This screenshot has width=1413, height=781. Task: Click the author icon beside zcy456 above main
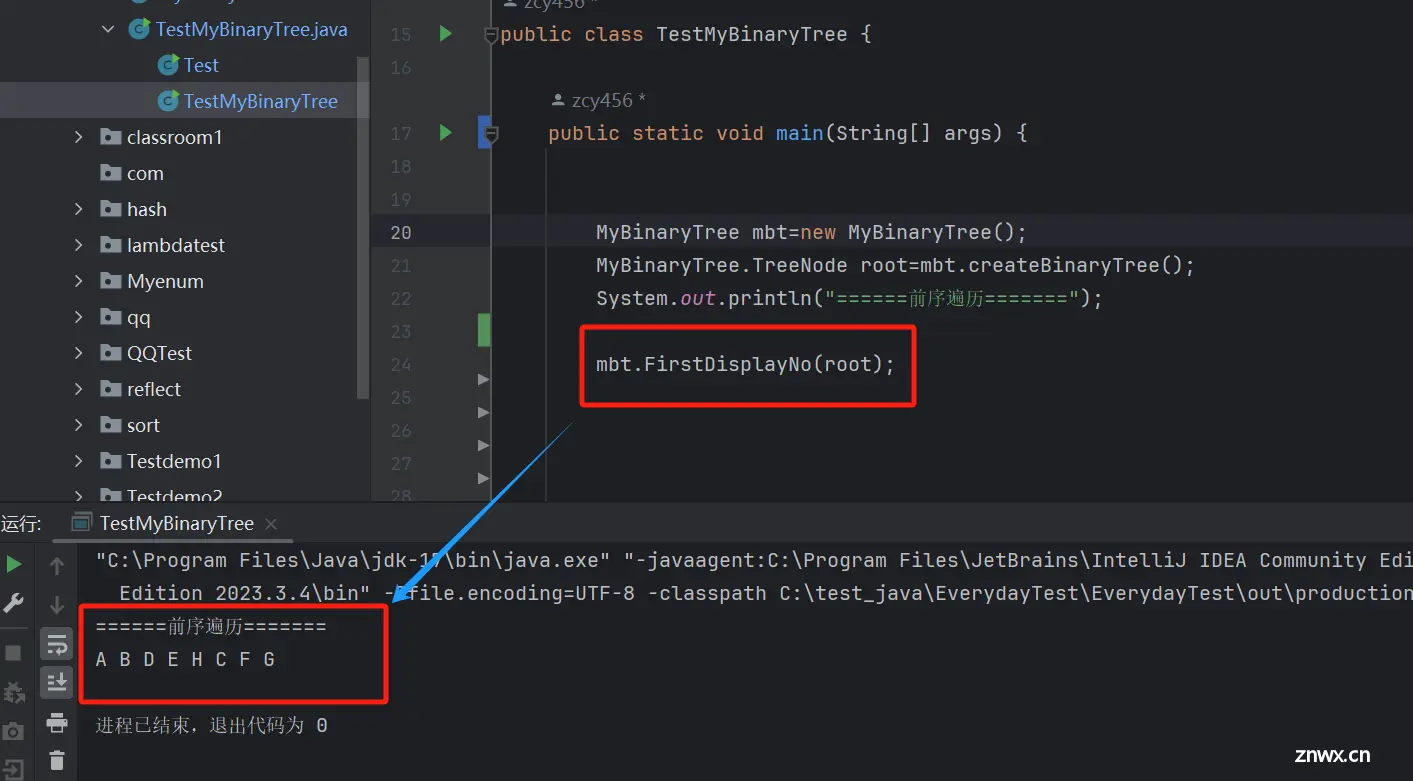click(559, 100)
